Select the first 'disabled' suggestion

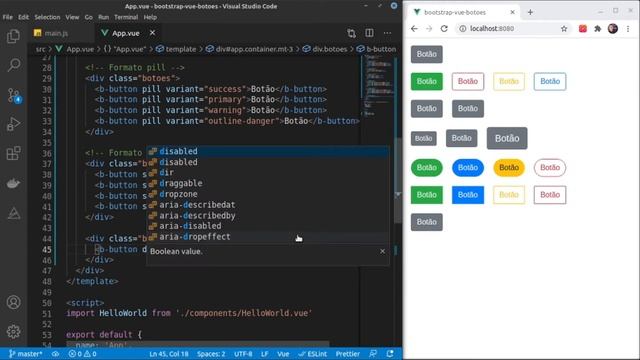(x=267, y=151)
